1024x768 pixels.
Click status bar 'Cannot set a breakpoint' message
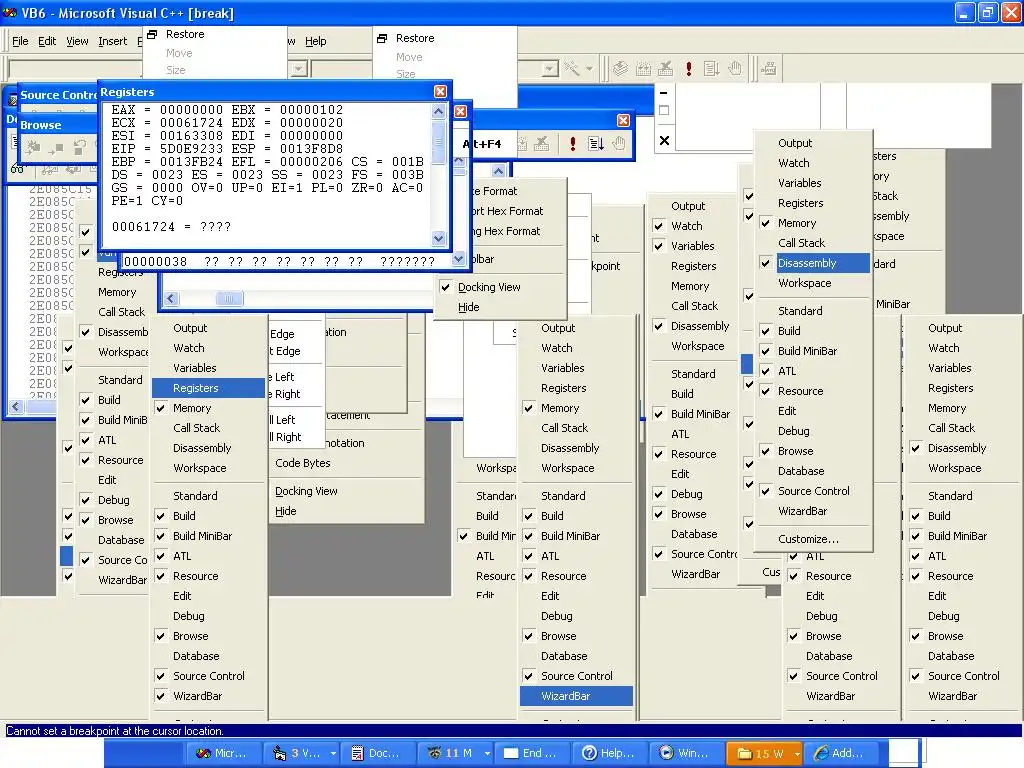pos(115,731)
